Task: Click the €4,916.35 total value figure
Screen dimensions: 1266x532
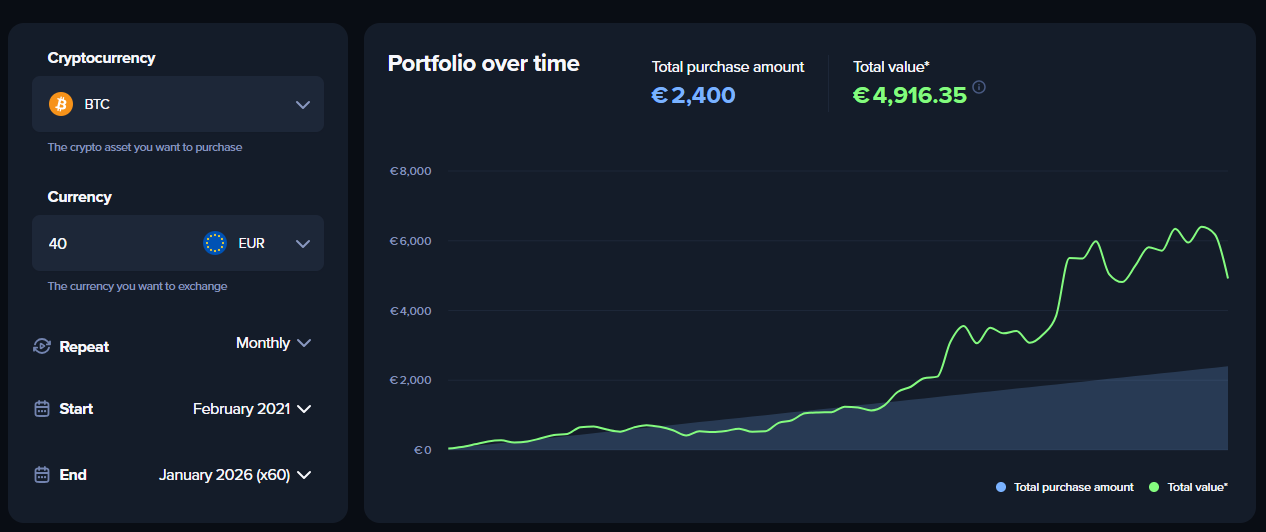Action: (910, 95)
